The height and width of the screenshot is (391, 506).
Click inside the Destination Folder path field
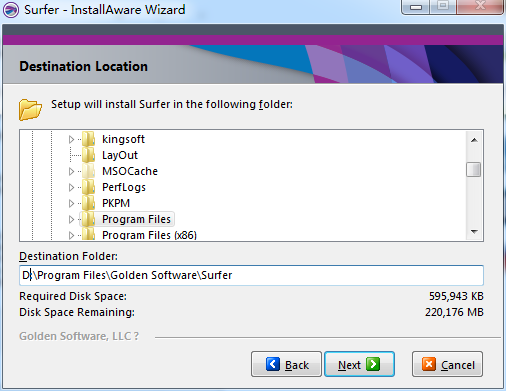[251, 275]
